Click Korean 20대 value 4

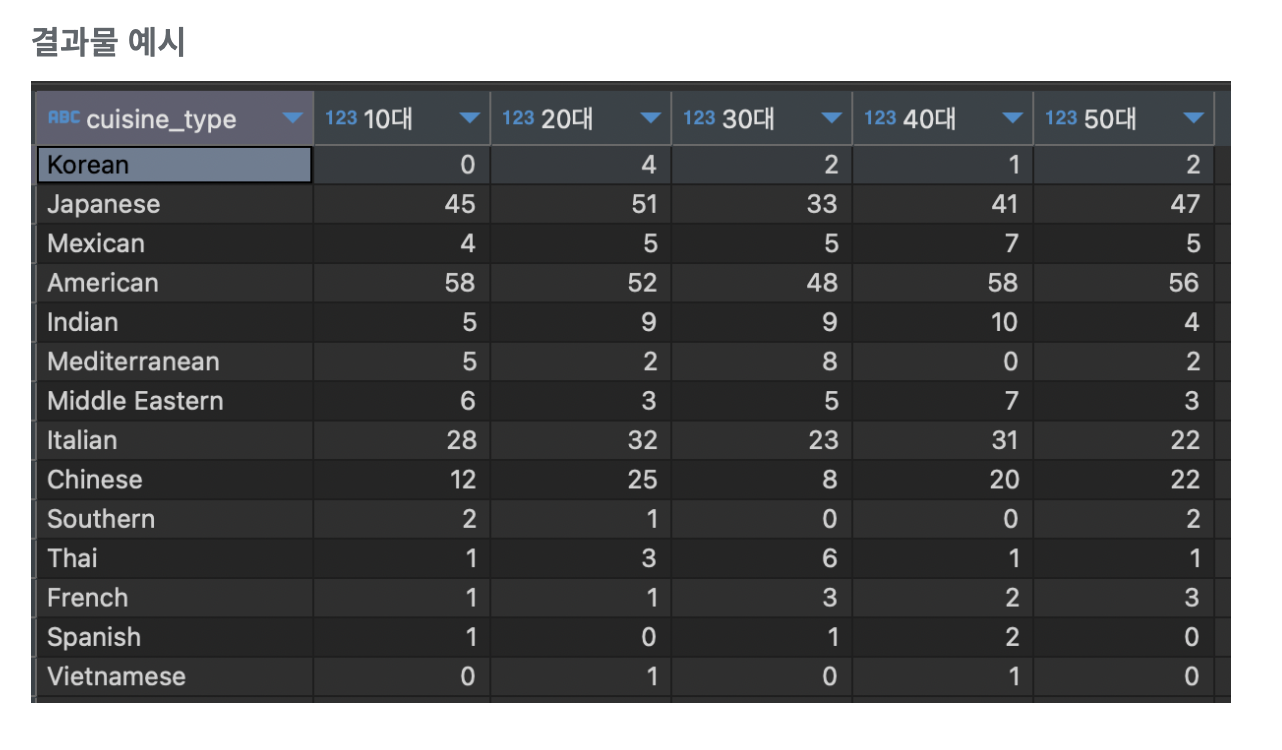click(649, 165)
